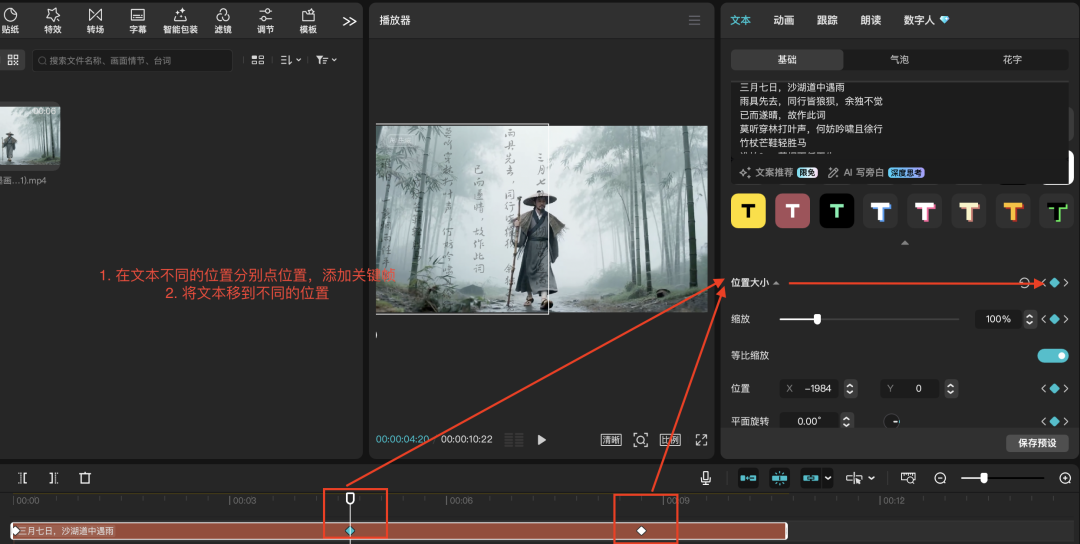Start voiceover recording with microphone icon
Screen dimensions: 1080x544
click(x=706, y=478)
